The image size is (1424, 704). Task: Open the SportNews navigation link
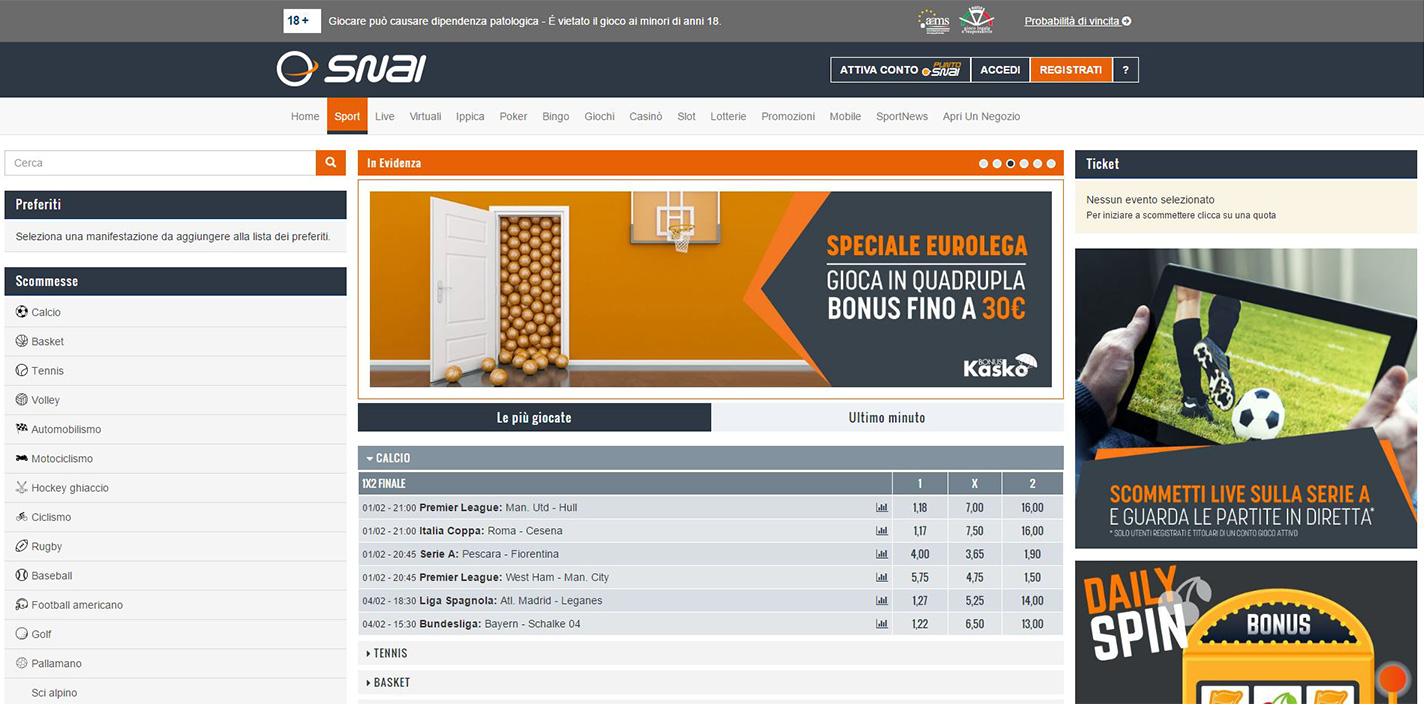pyautogui.click(x=902, y=116)
